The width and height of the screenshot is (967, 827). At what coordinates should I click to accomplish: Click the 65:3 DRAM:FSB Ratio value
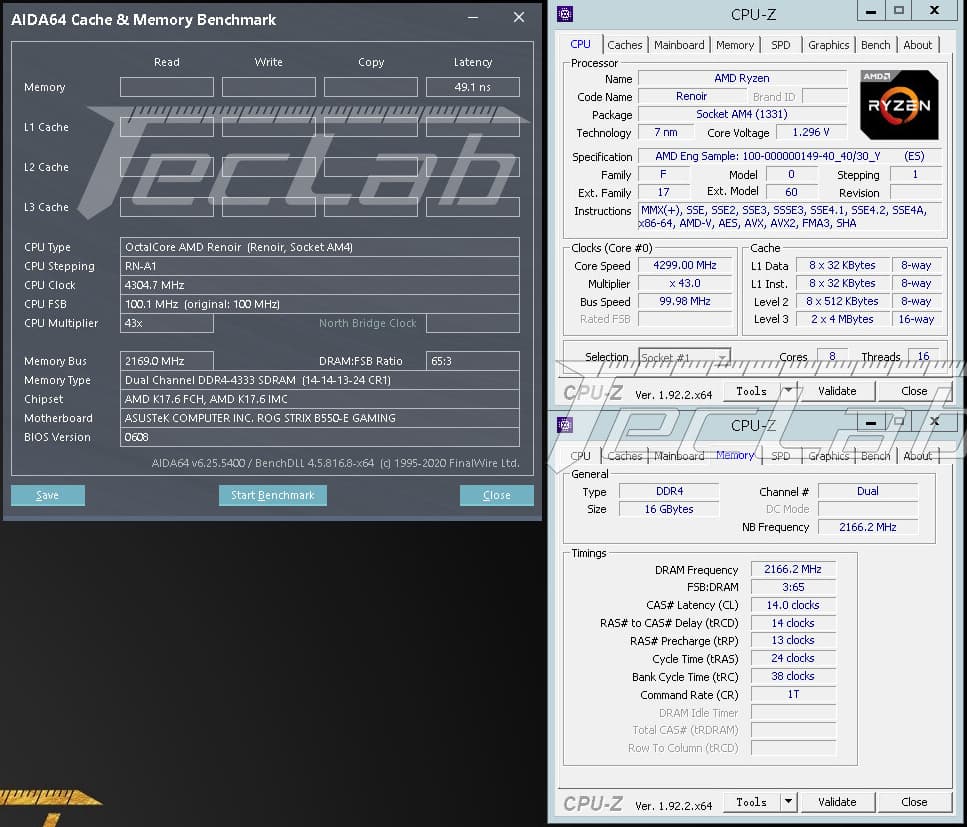click(472, 361)
